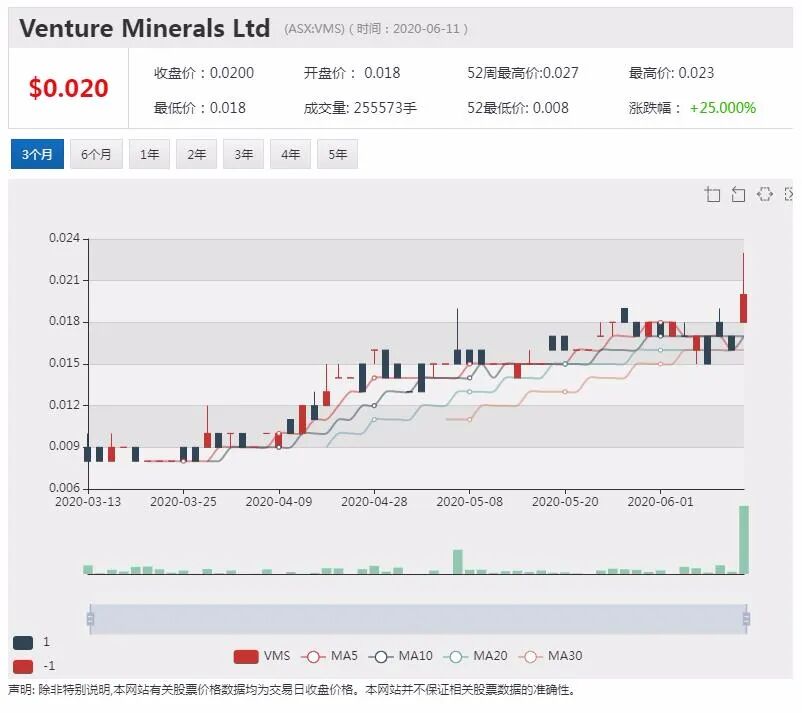Click the 开盘价： 0.018 value
This screenshot has height=713, width=802.
[x=352, y=73]
